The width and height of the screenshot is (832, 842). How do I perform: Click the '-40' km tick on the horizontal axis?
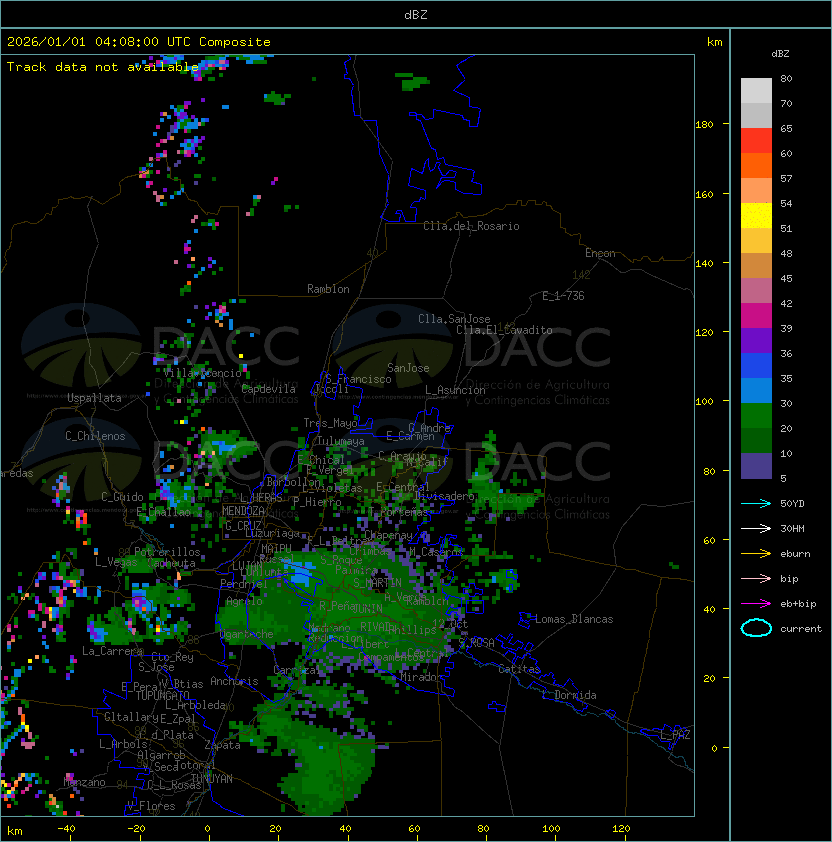click(66, 829)
